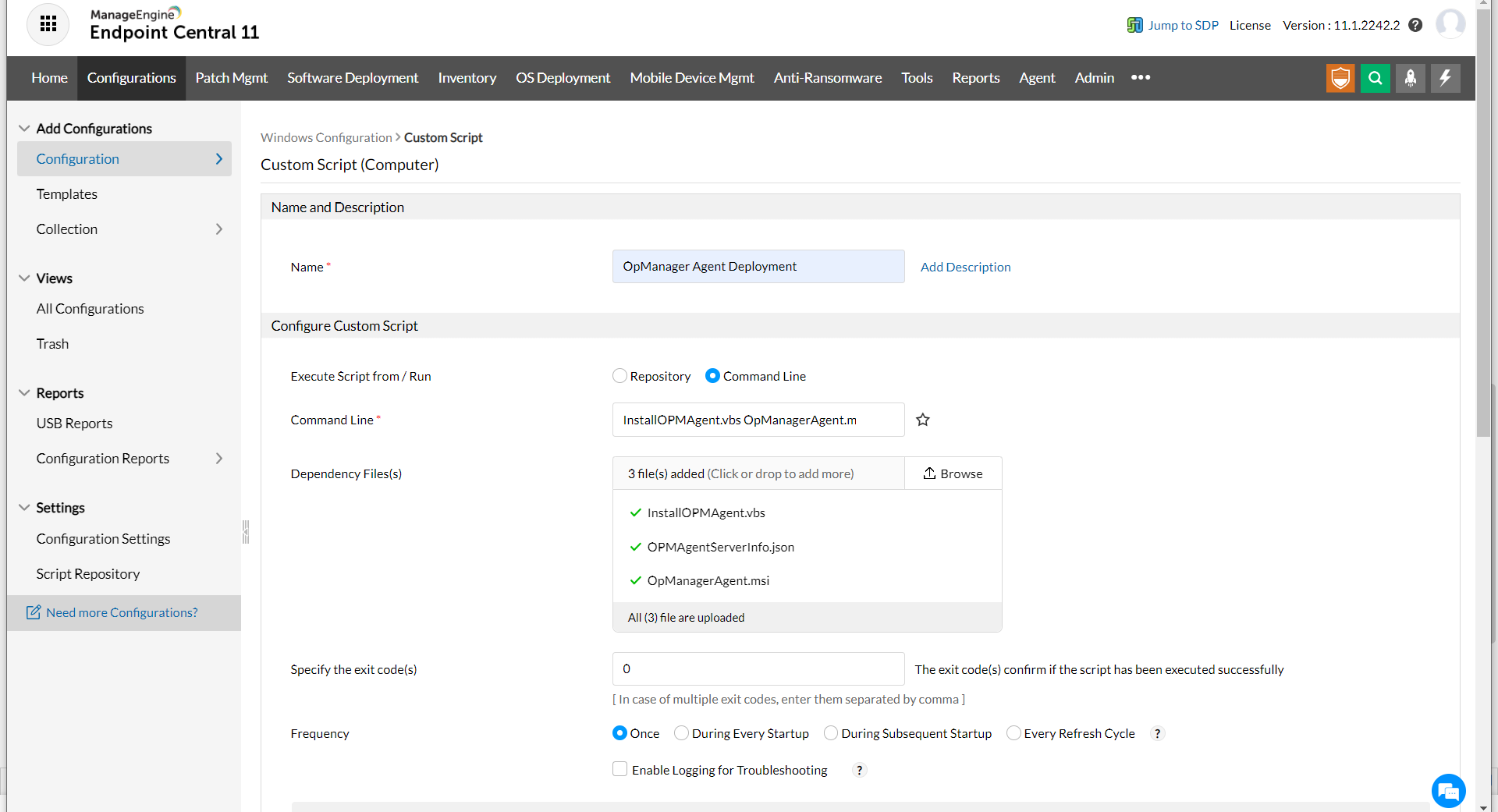The height and width of the screenshot is (812, 1498).
Task: Choose During Every Startup frequency
Action: click(681, 733)
